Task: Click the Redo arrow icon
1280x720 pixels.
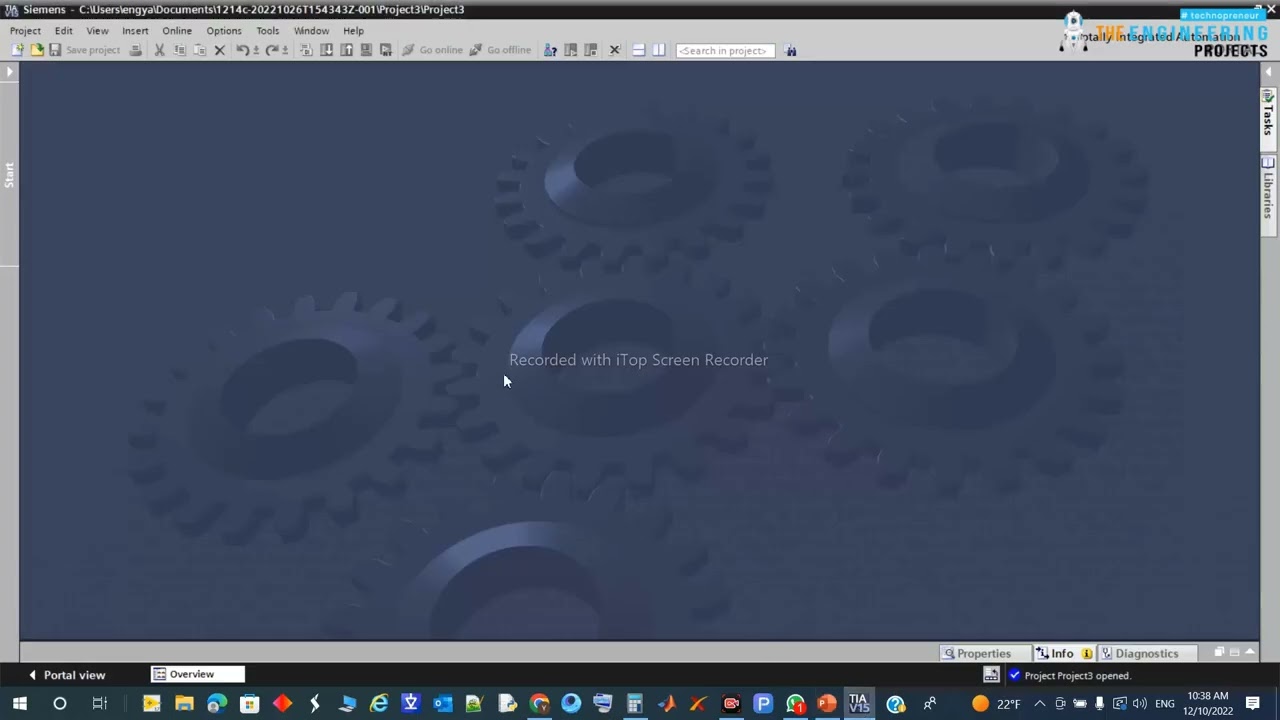Action: pyautogui.click(x=271, y=50)
